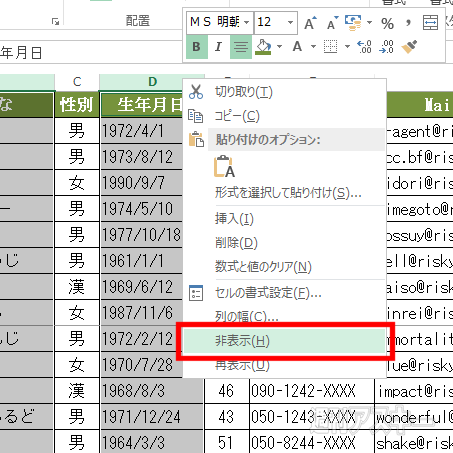Click the 性別 header cell
This screenshot has height=453, width=453.
(77, 105)
